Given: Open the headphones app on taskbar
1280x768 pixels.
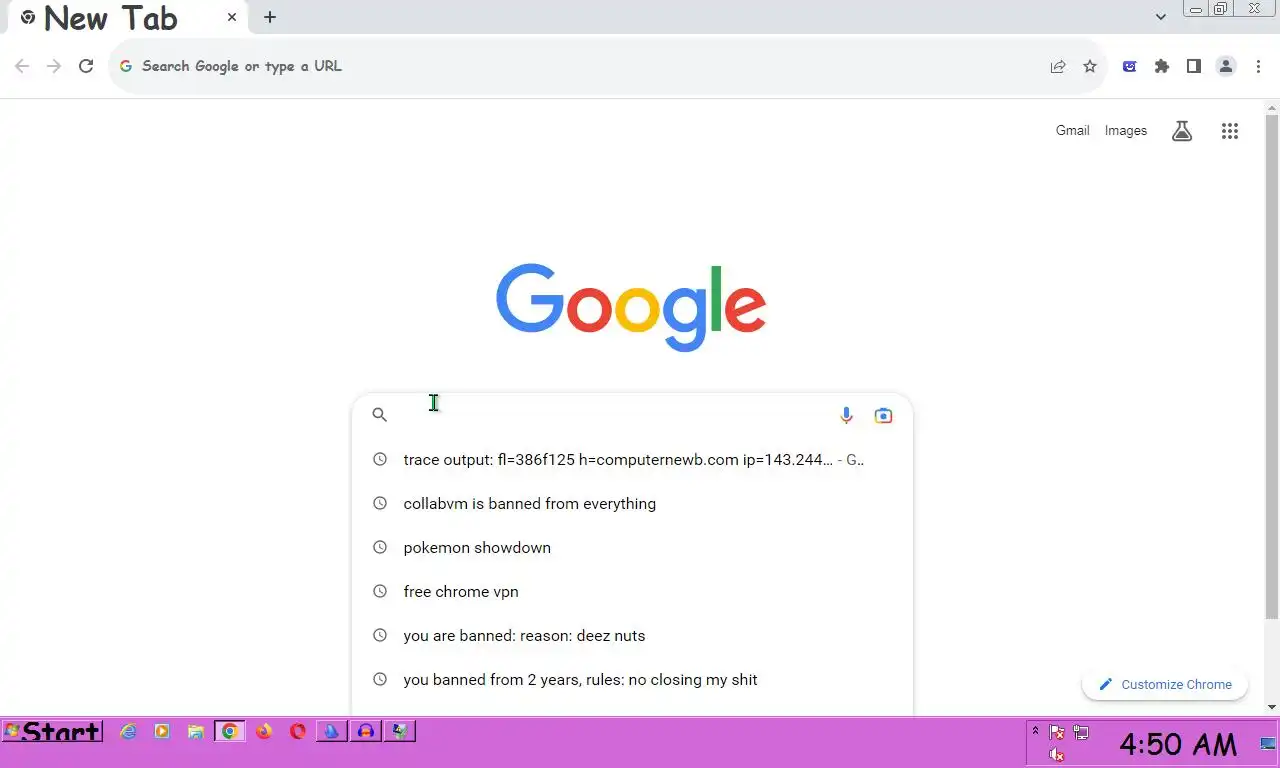Looking at the screenshot, I should [366, 732].
